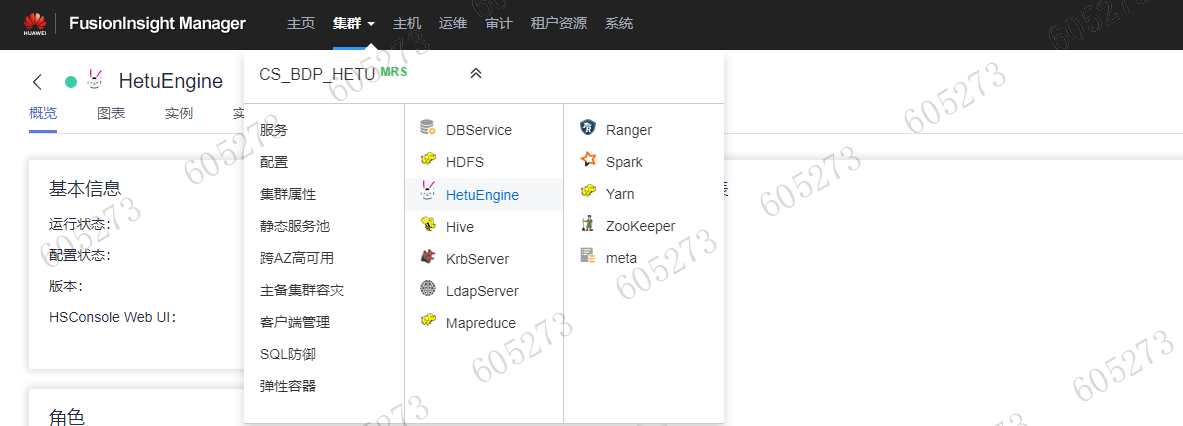Open the 审计 top navigation item

point(499,23)
